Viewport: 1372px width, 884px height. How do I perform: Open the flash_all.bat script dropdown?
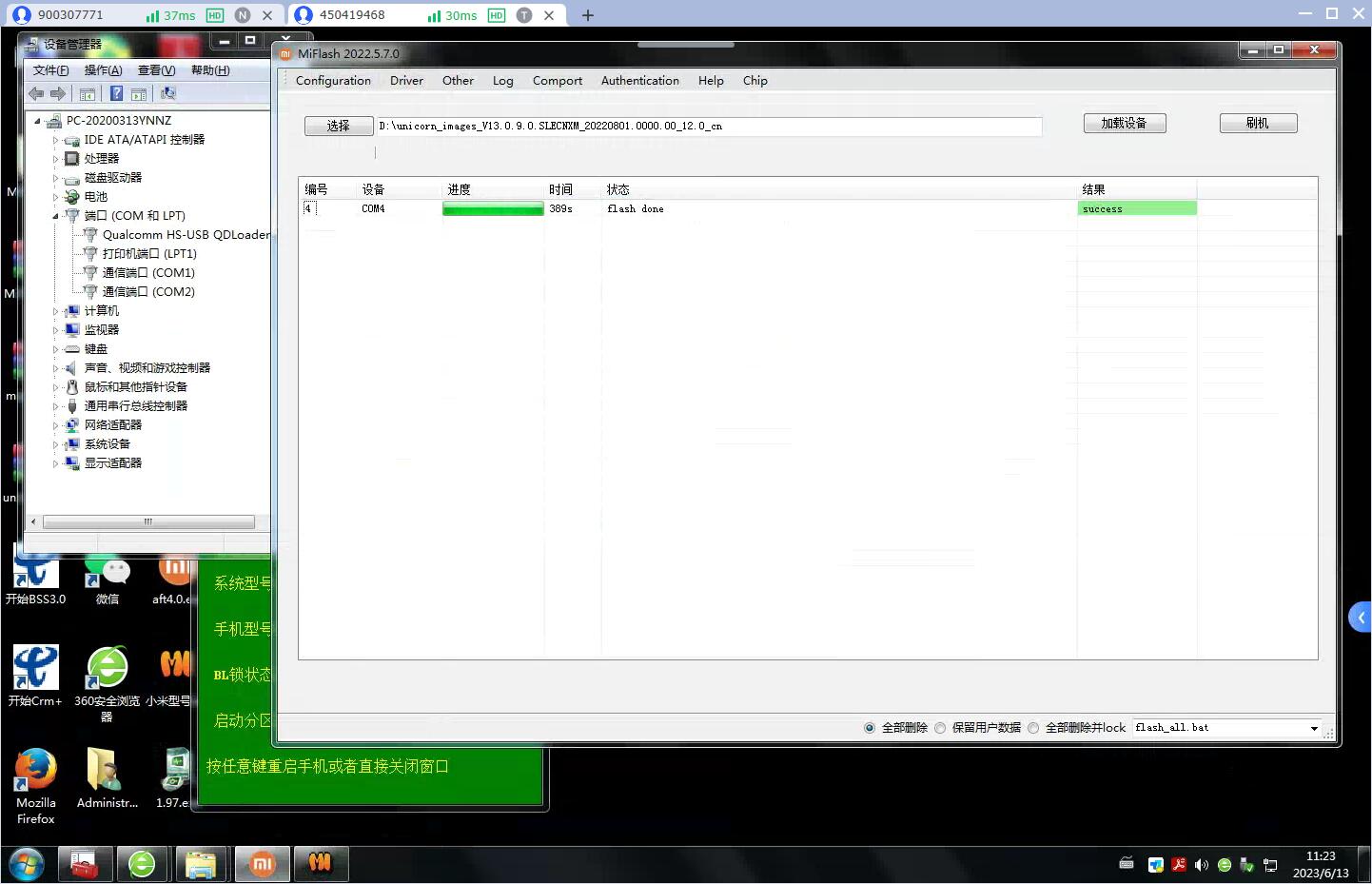click(x=1314, y=728)
